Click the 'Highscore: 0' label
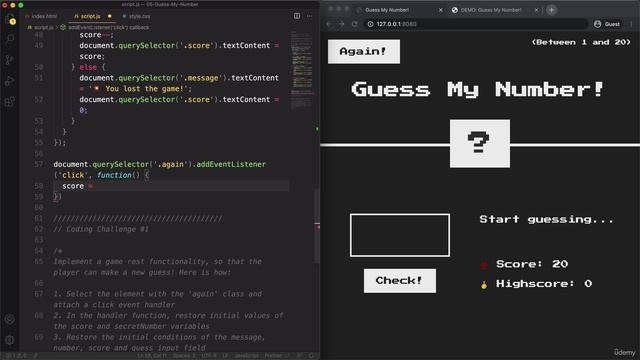 (x=544, y=284)
